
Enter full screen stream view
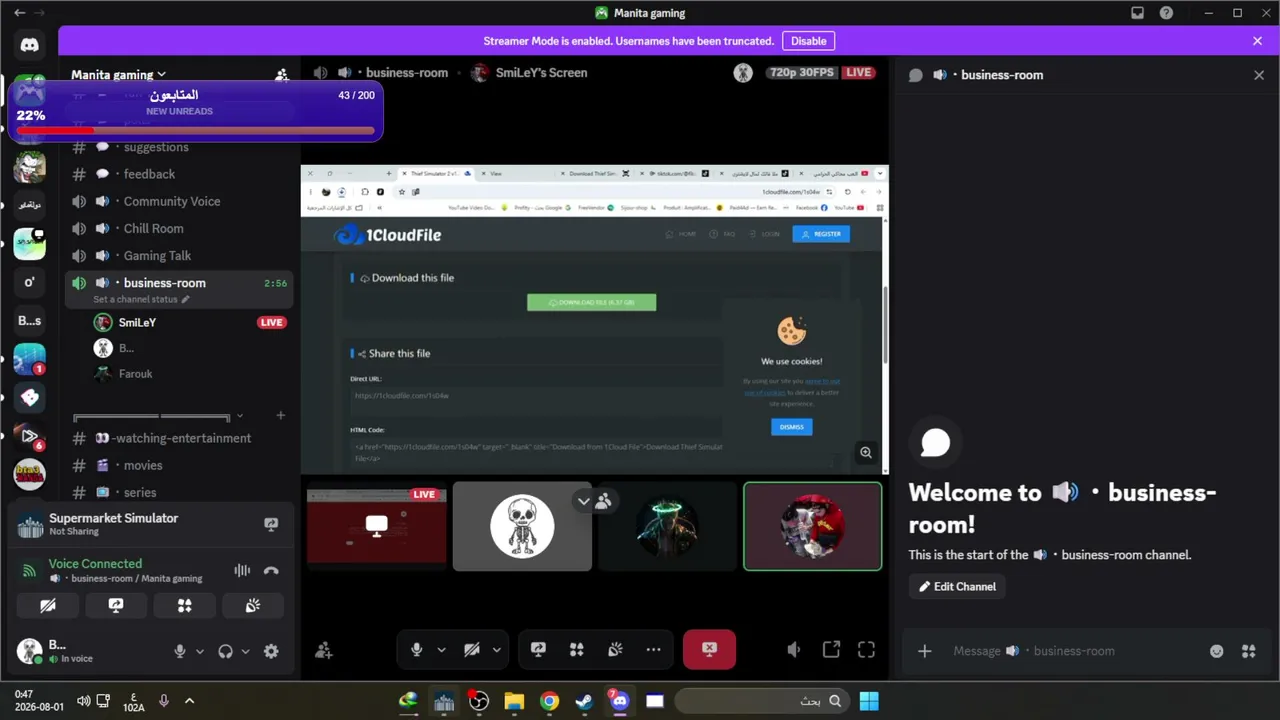866,650
